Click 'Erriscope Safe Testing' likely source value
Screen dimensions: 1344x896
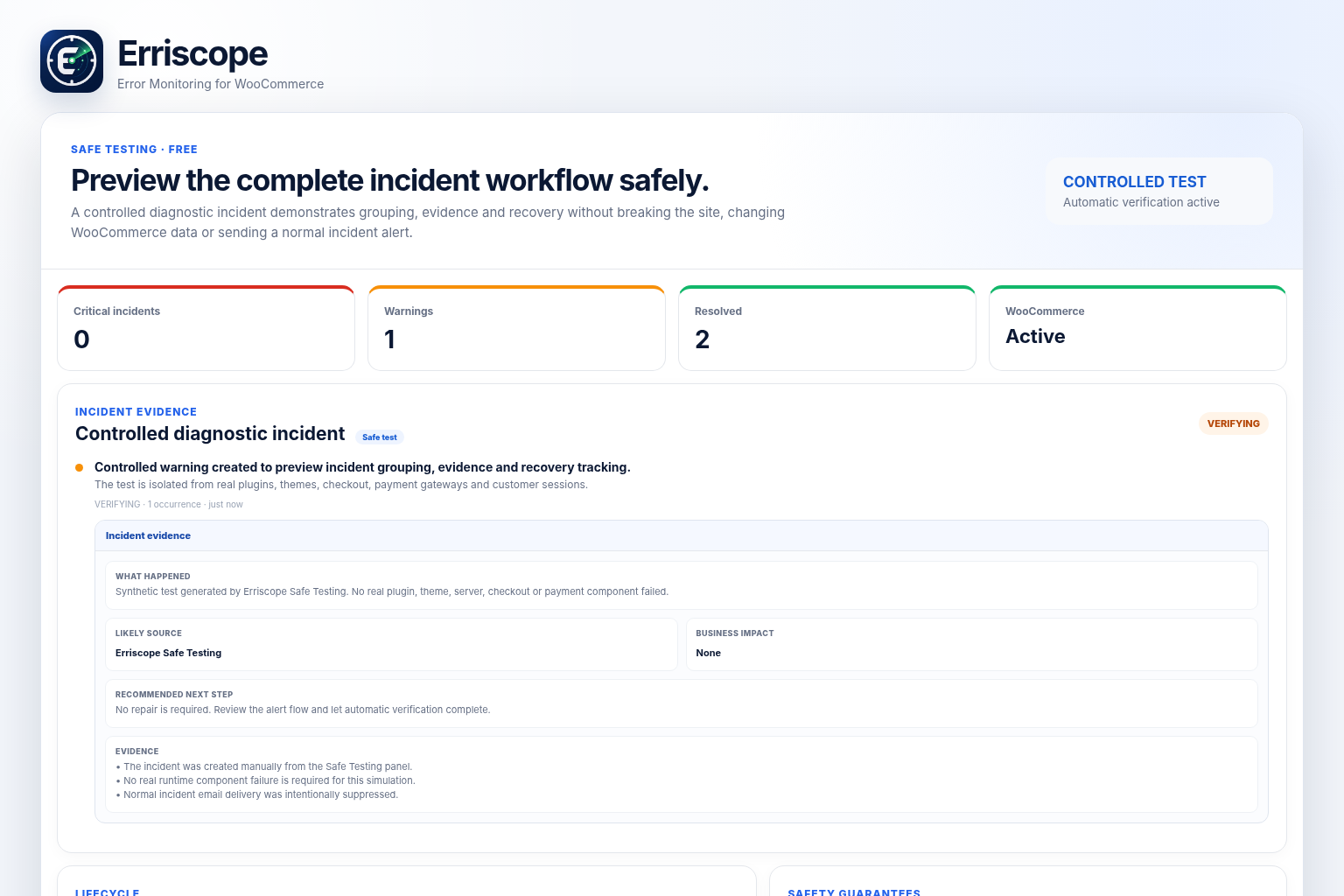(168, 653)
